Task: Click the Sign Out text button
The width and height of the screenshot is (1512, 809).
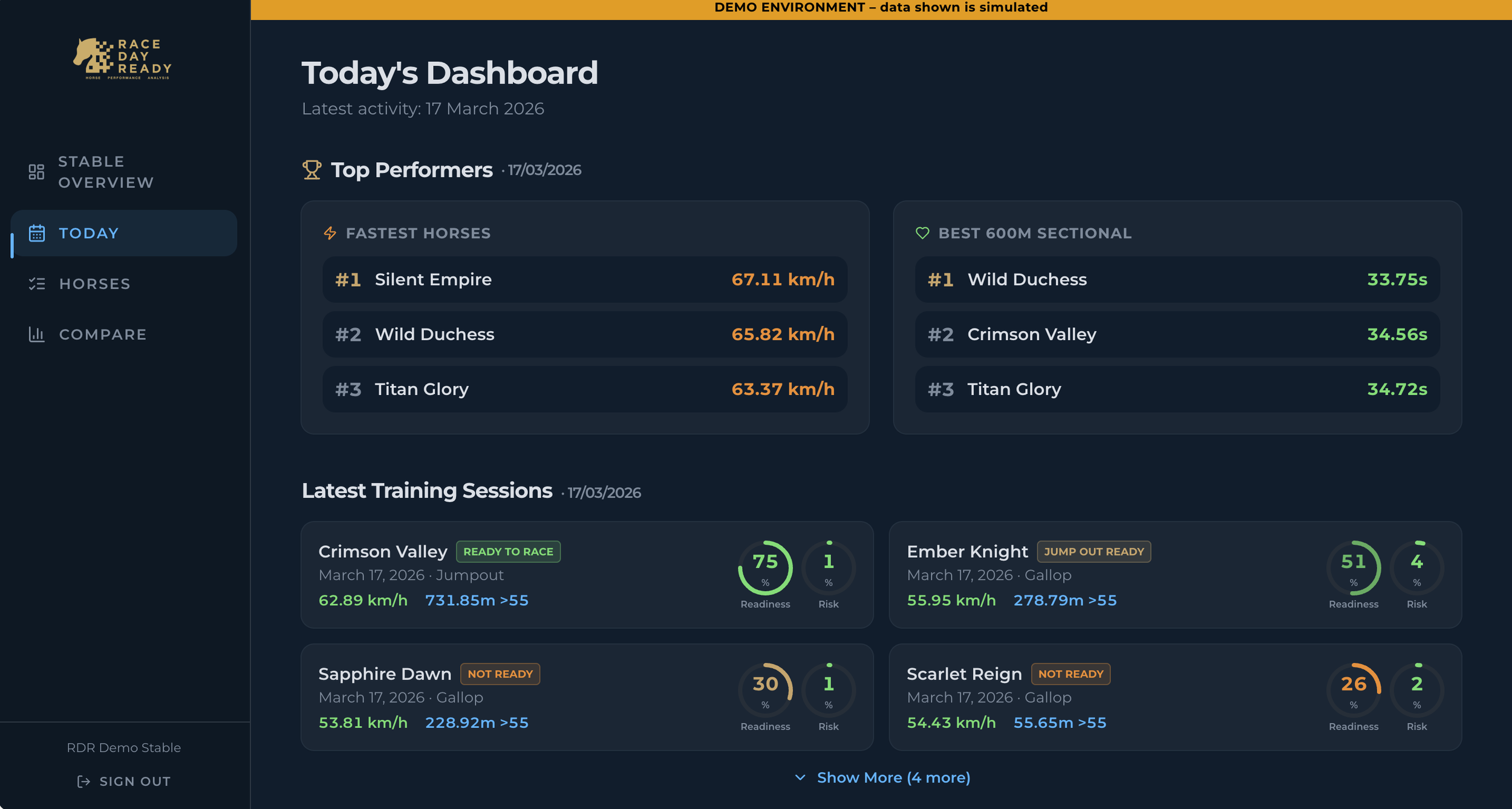Action: pyautogui.click(x=135, y=781)
